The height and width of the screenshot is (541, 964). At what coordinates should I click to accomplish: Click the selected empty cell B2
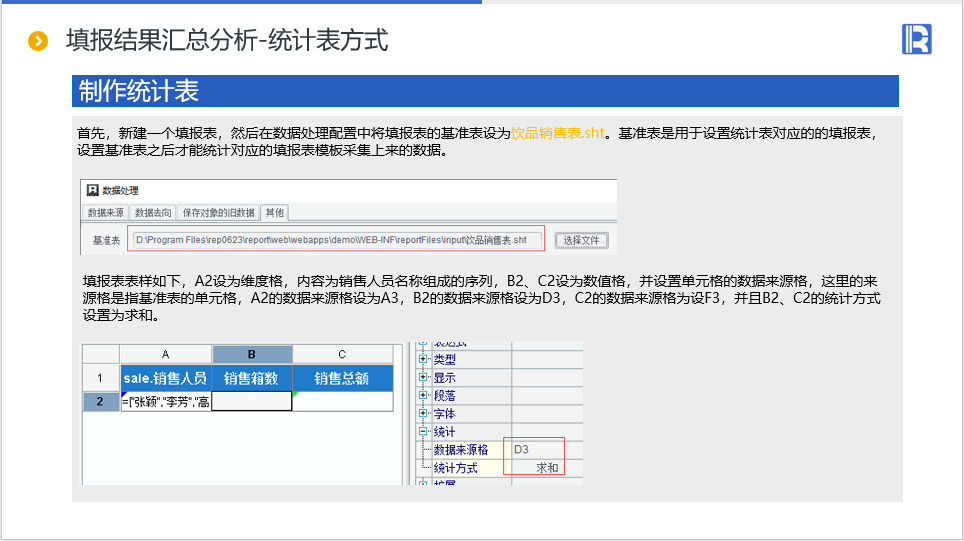click(x=251, y=401)
